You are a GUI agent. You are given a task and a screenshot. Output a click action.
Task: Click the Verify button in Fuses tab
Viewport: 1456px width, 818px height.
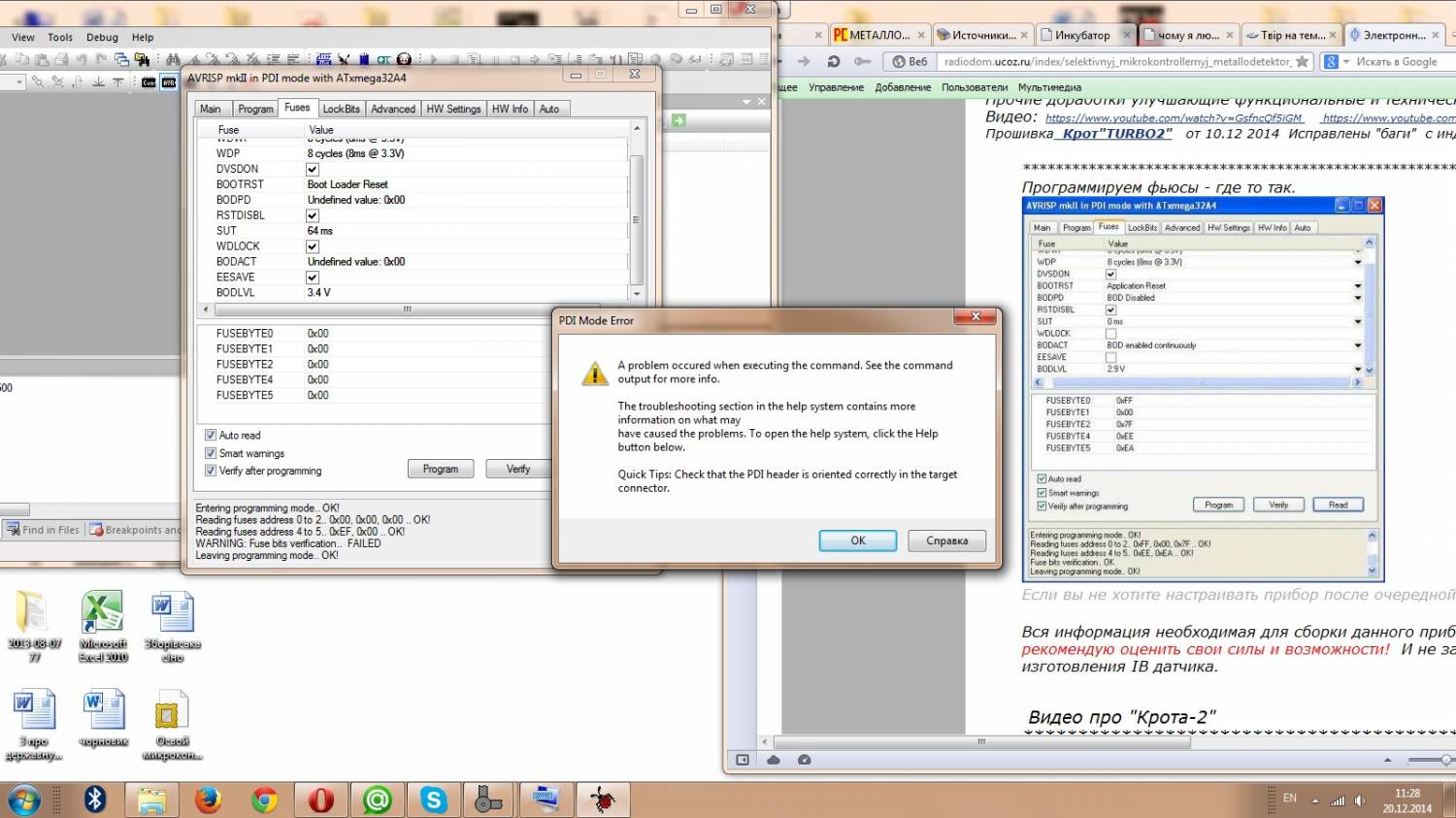pos(518,469)
